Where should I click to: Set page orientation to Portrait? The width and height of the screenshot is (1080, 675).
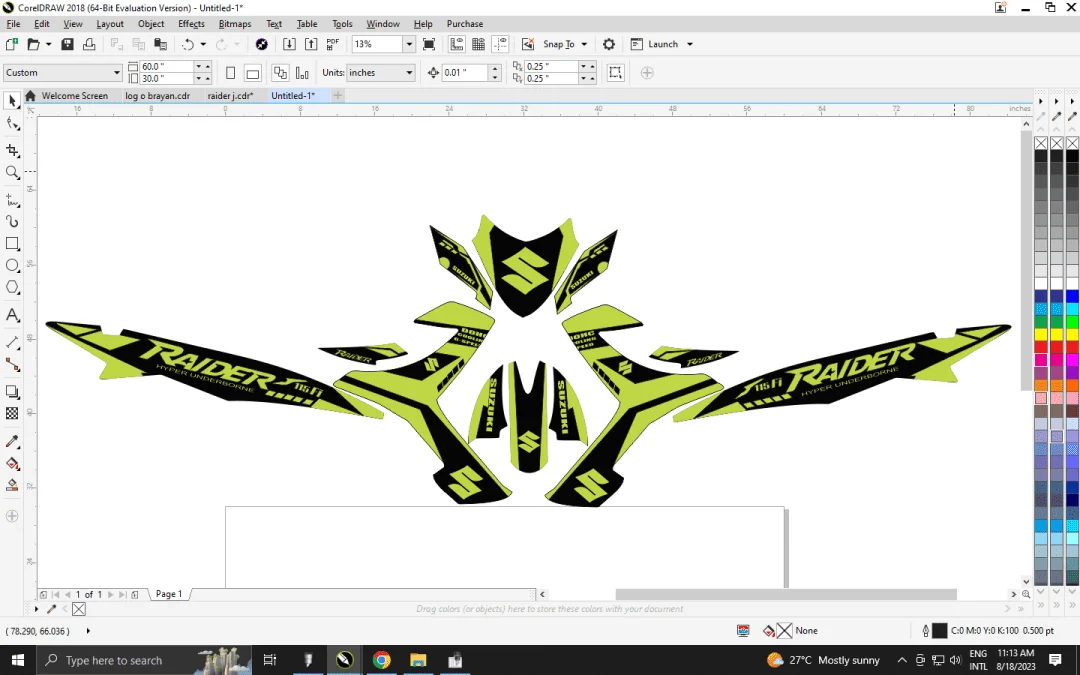pos(231,72)
